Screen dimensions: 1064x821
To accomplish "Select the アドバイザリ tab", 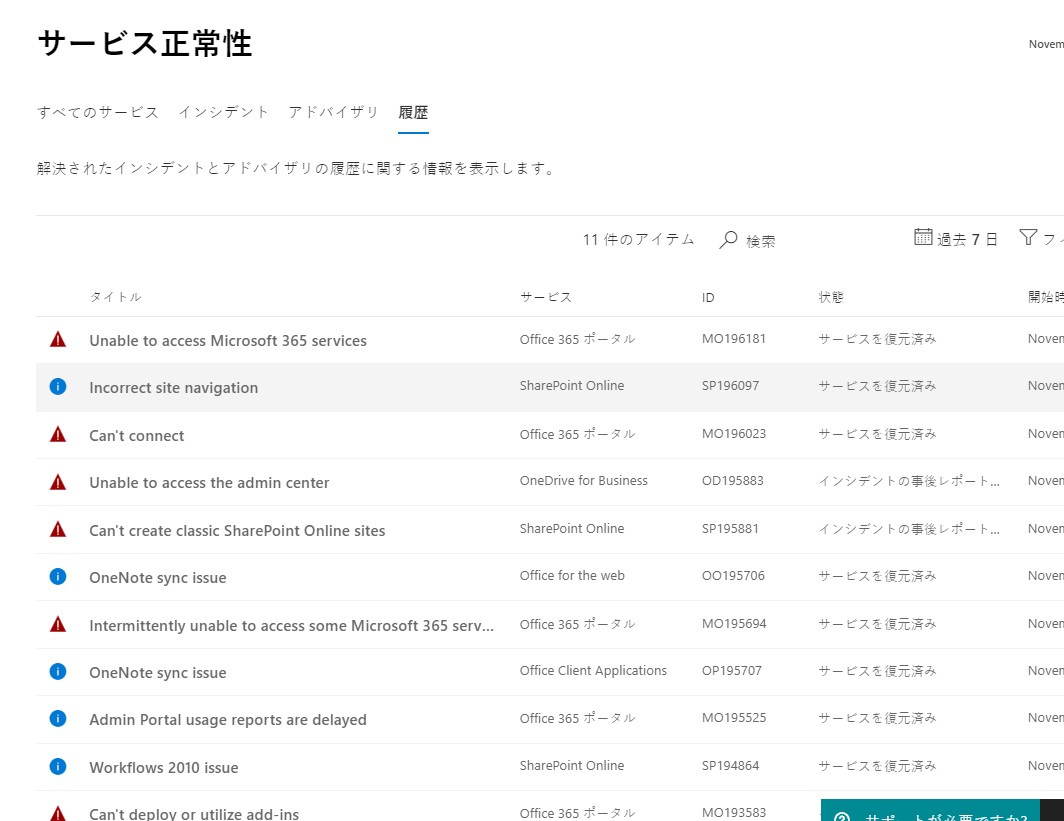I will click(x=334, y=112).
